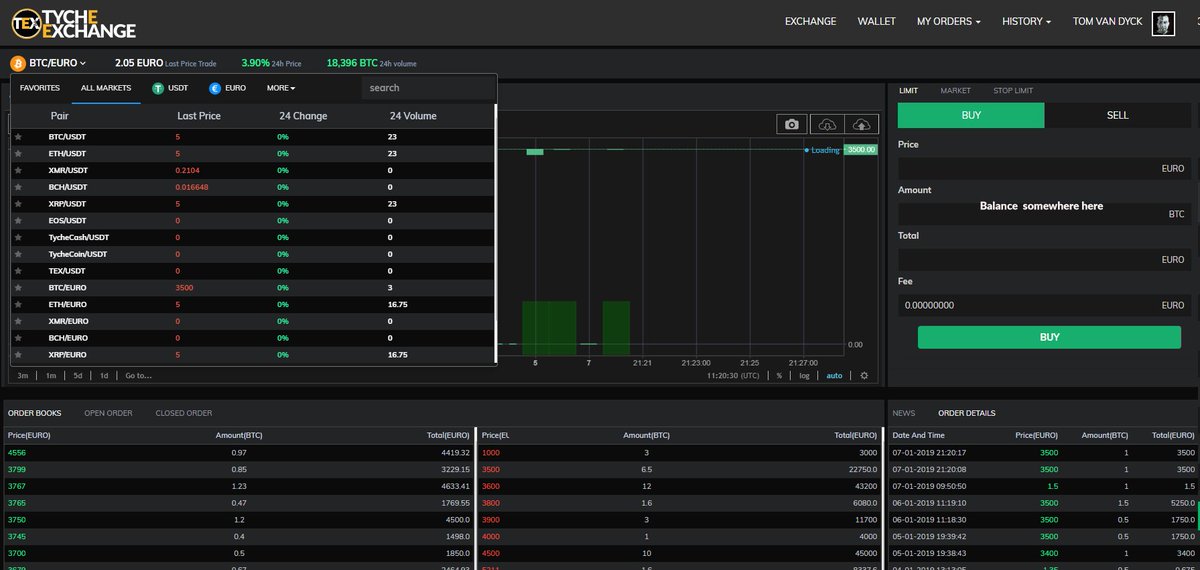This screenshot has height=570, width=1200.
Task: Star the XMR/EURO pair
Action: pyautogui.click(x=18, y=321)
